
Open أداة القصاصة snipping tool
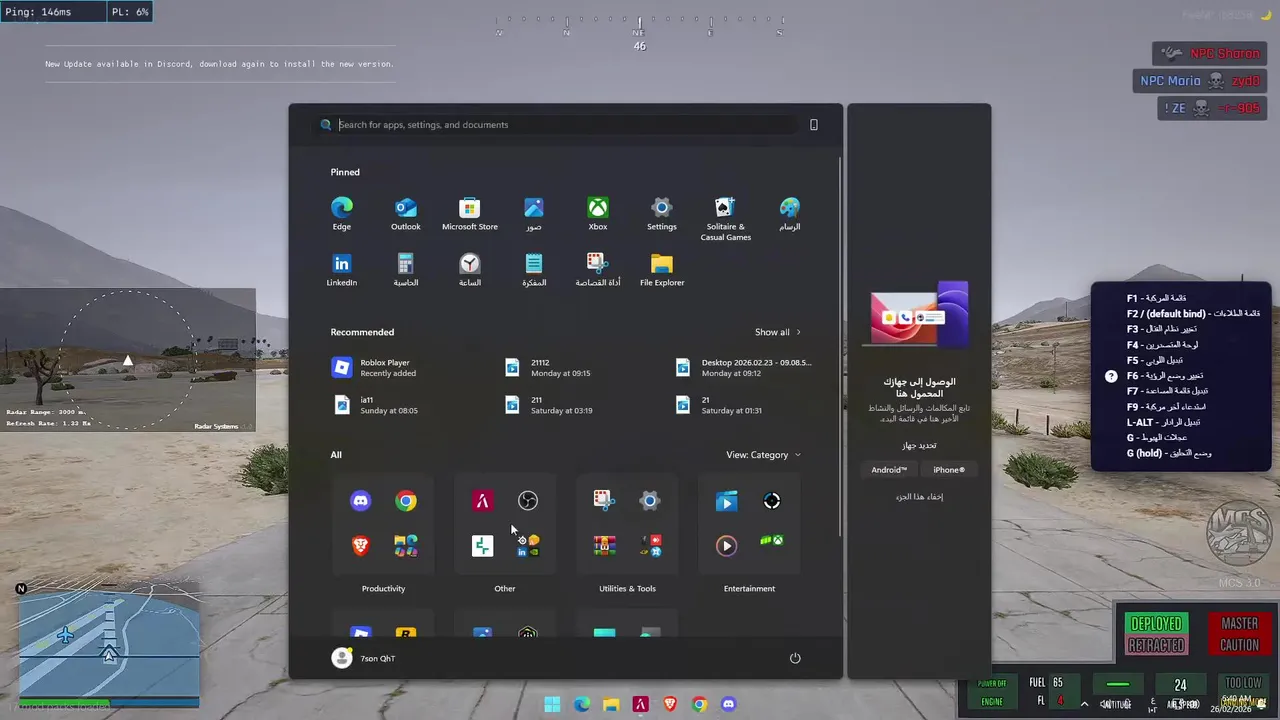point(597,270)
